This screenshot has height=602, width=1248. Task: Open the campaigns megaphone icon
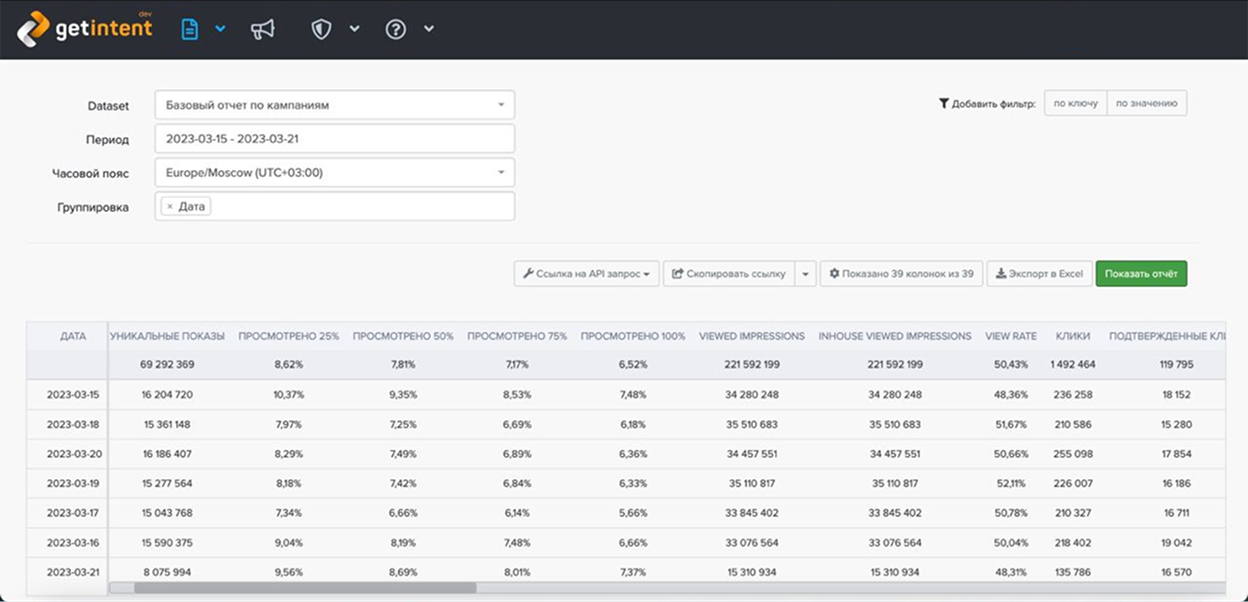coord(263,29)
